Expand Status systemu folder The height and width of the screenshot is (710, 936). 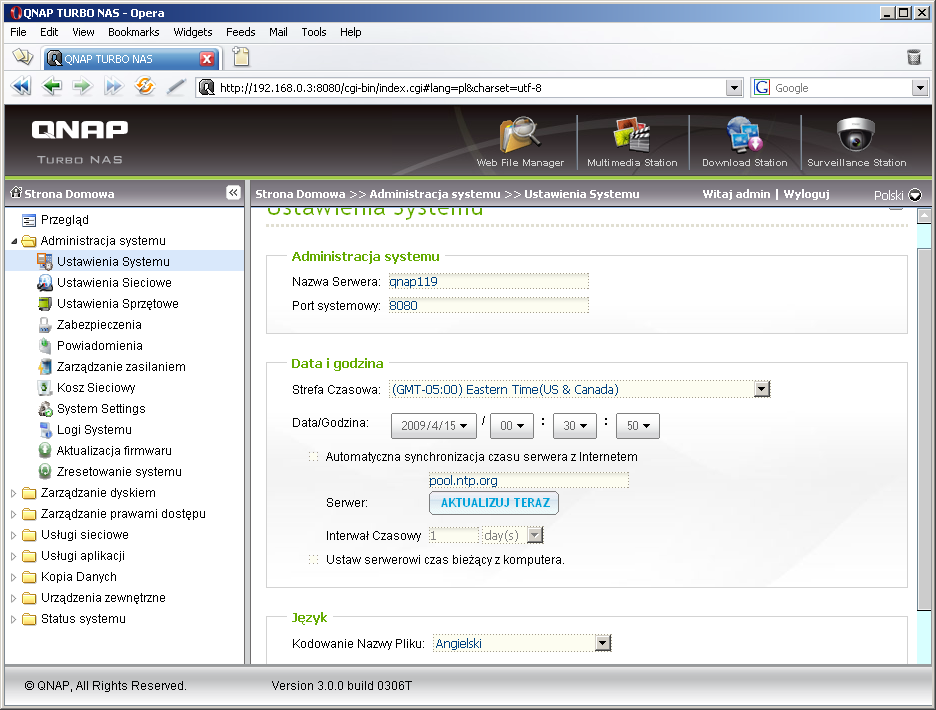14,619
